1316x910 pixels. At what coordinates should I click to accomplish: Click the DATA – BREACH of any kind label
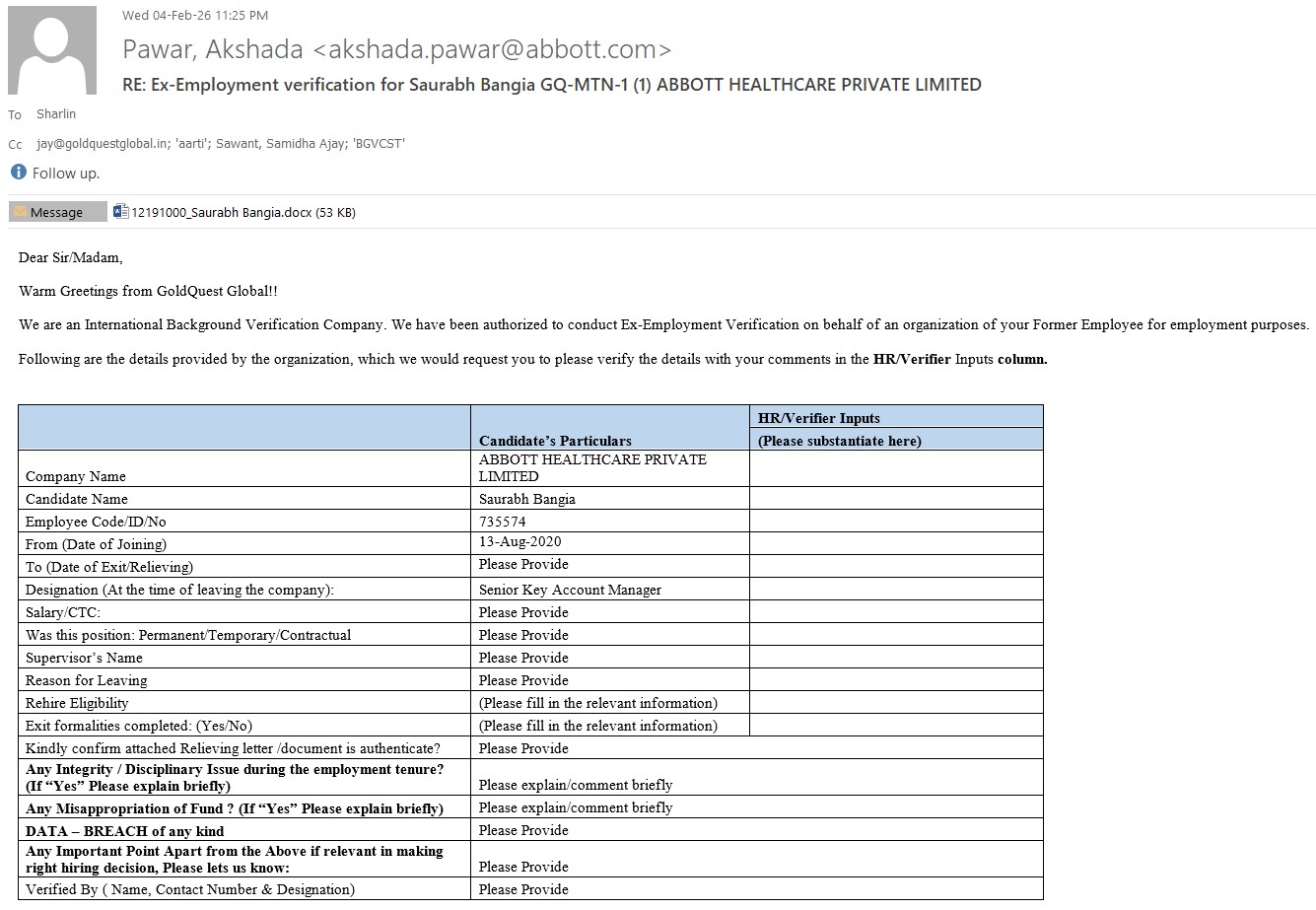125,830
